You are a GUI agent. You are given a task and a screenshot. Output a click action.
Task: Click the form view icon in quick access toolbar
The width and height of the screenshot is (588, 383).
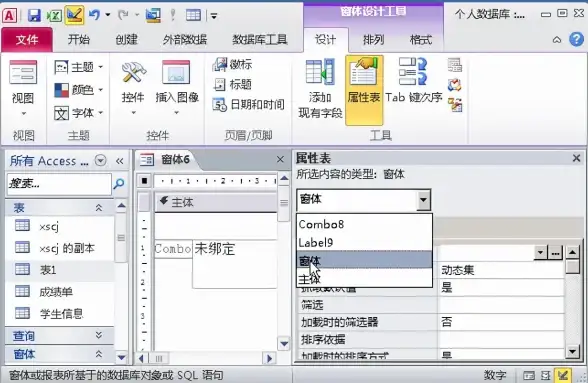tap(153, 15)
